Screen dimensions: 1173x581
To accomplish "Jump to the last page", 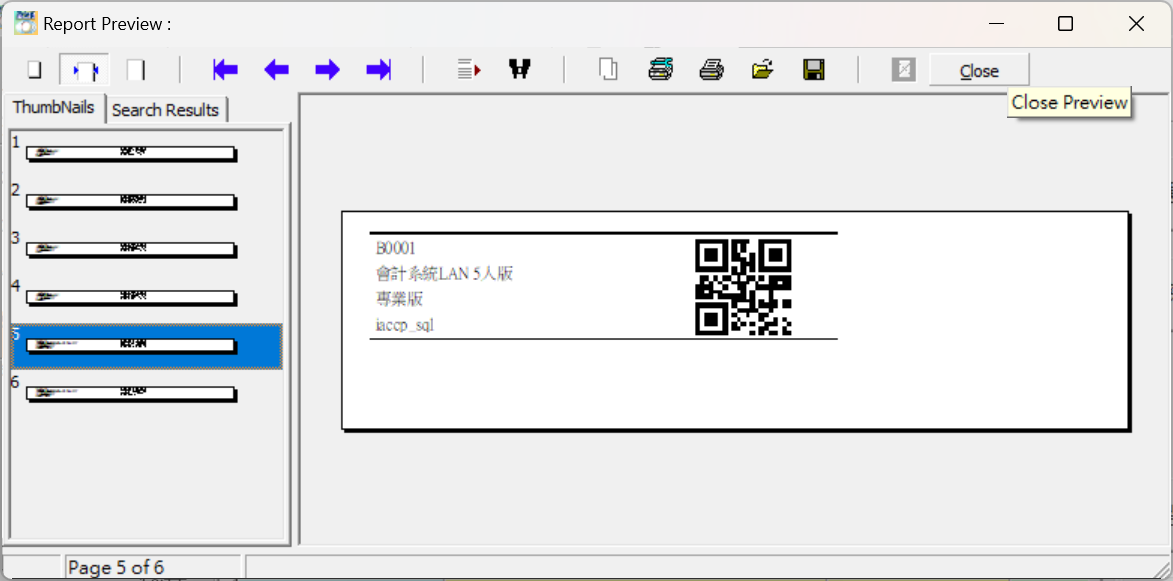I will tap(379, 70).
